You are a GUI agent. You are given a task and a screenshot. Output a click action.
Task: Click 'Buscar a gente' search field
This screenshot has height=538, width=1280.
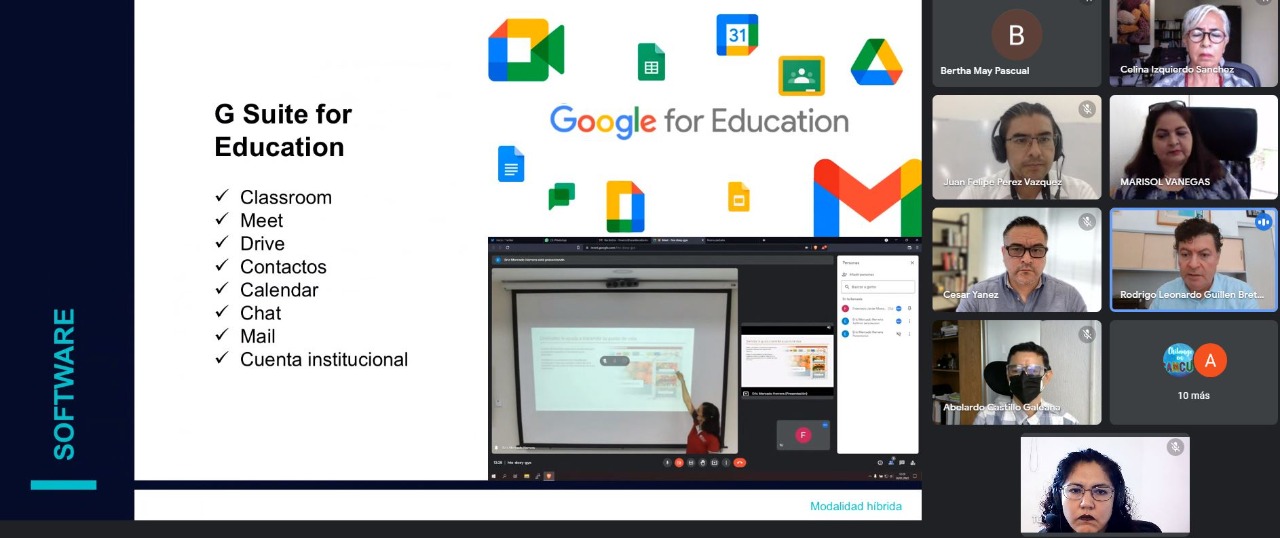(878, 286)
